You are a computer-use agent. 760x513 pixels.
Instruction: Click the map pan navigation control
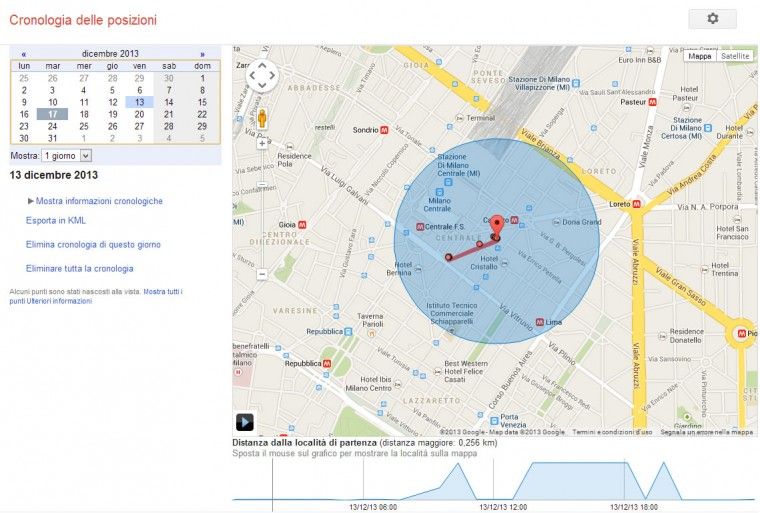point(262,76)
